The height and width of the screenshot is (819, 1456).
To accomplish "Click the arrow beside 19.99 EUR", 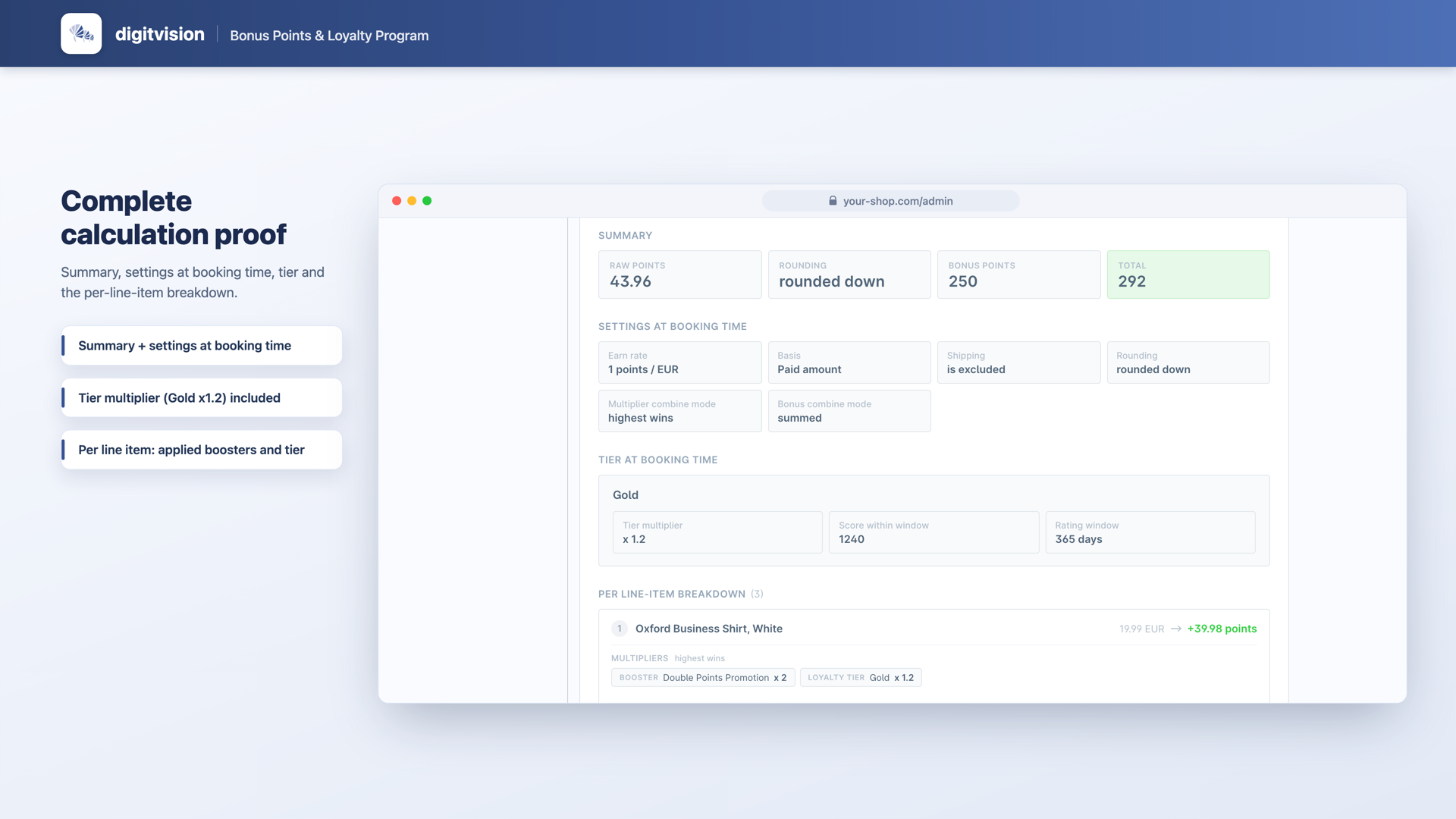I will coord(1175,629).
